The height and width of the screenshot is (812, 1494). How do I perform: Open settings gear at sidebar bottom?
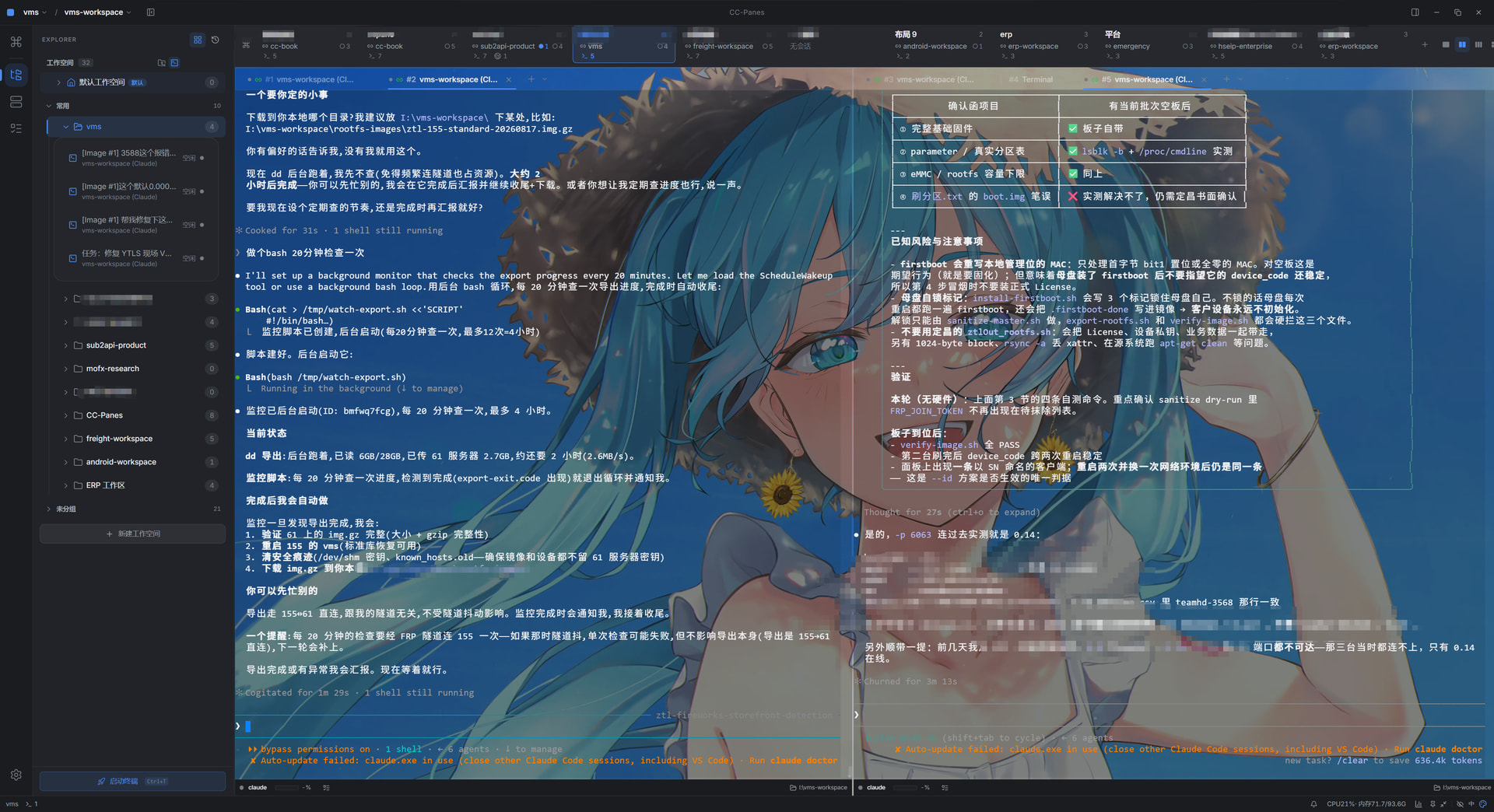point(16,775)
